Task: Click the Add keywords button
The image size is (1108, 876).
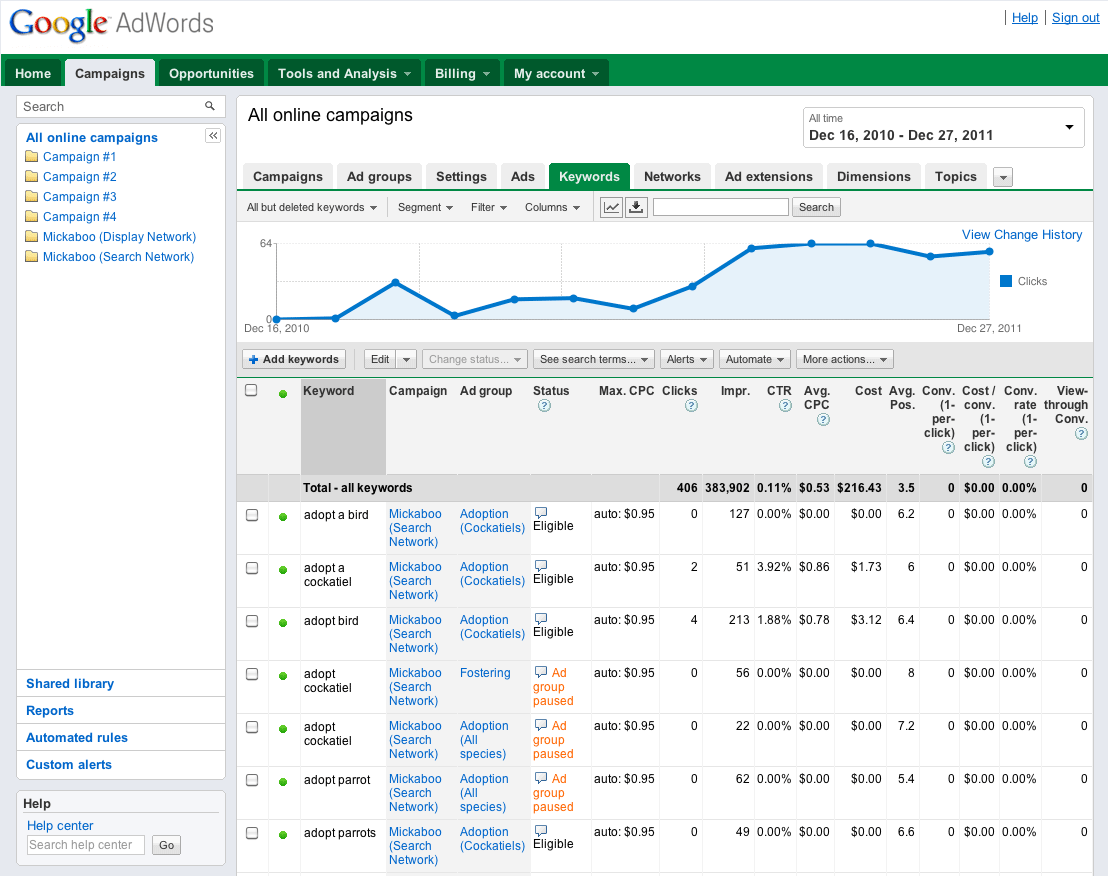Action: coord(294,360)
